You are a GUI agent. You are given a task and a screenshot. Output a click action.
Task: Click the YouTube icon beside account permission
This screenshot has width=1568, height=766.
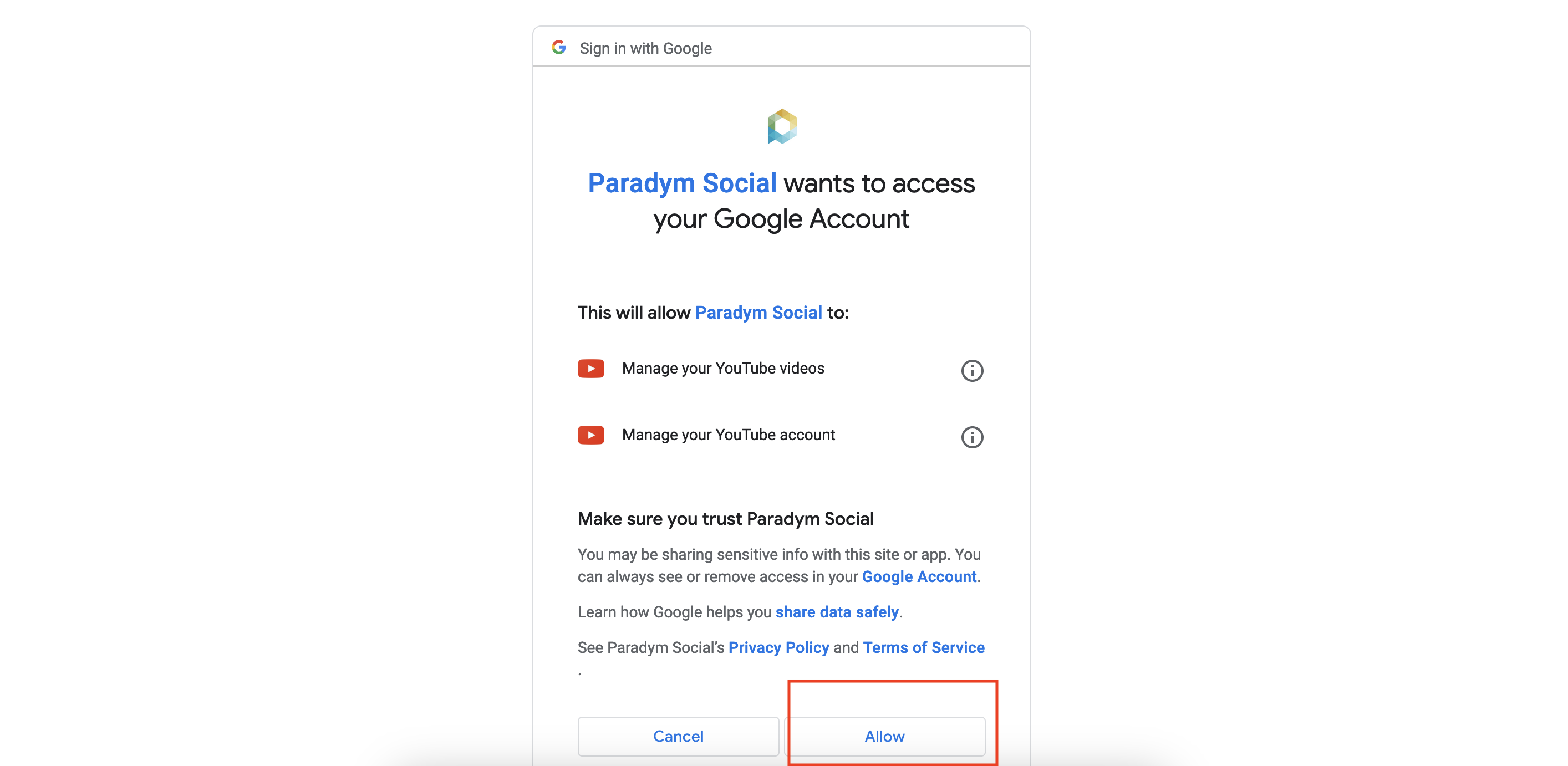pyautogui.click(x=590, y=435)
